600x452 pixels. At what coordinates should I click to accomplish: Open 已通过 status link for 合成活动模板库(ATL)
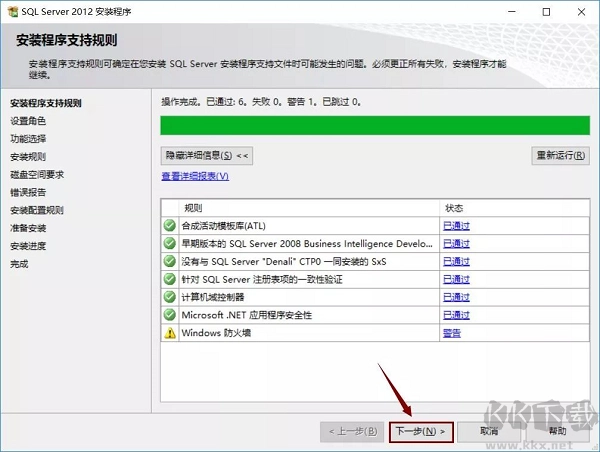pos(456,225)
